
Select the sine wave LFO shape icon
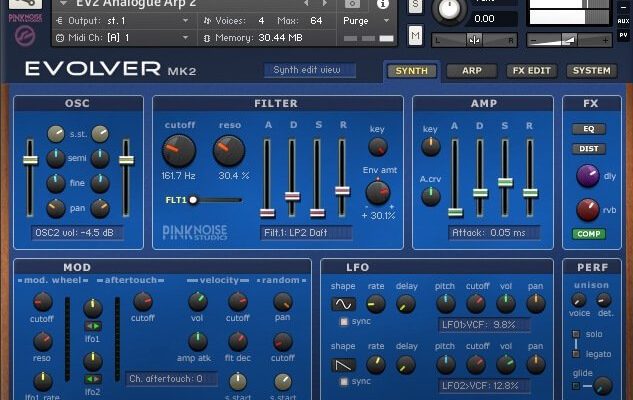point(343,304)
